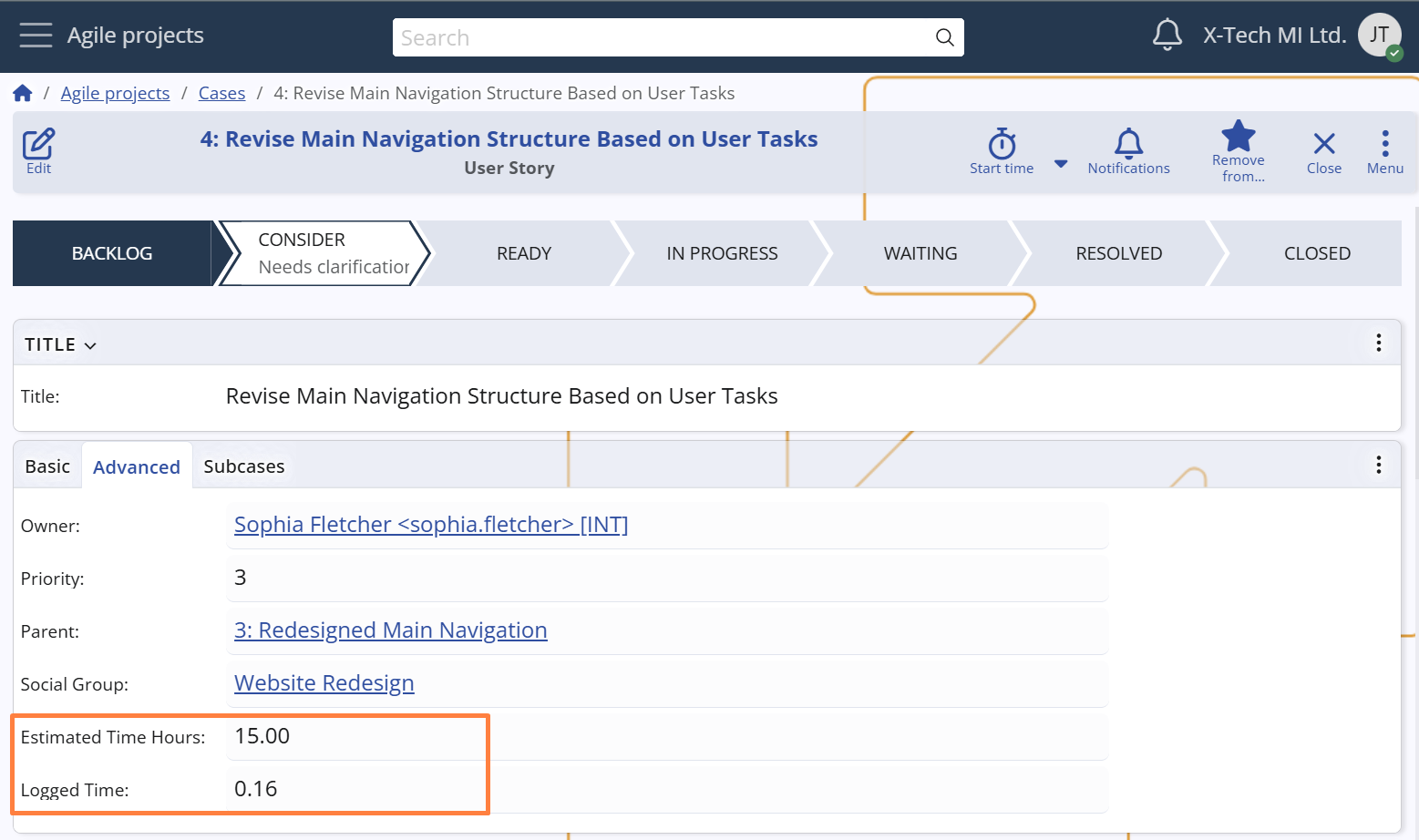Click the Search input field

pyautogui.click(x=661, y=37)
